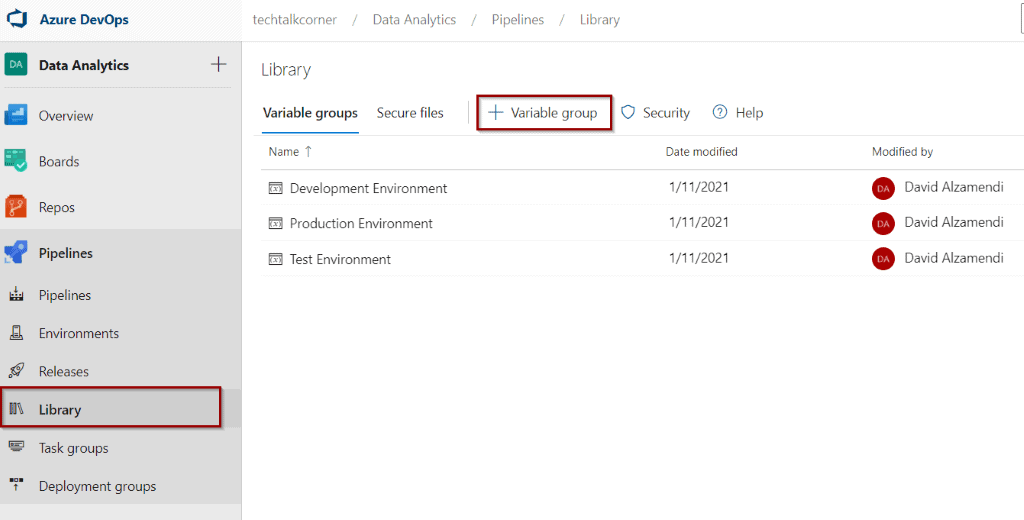This screenshot has height=520, width=1024.
Task: Open the Repos icon in sidebar
Action: (x=16, y=207)
